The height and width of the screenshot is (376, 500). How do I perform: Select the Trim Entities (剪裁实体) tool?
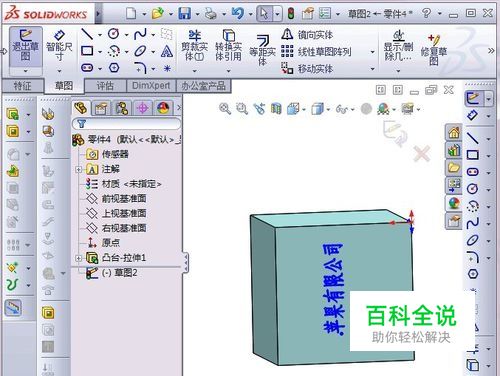tap(195, 46)
